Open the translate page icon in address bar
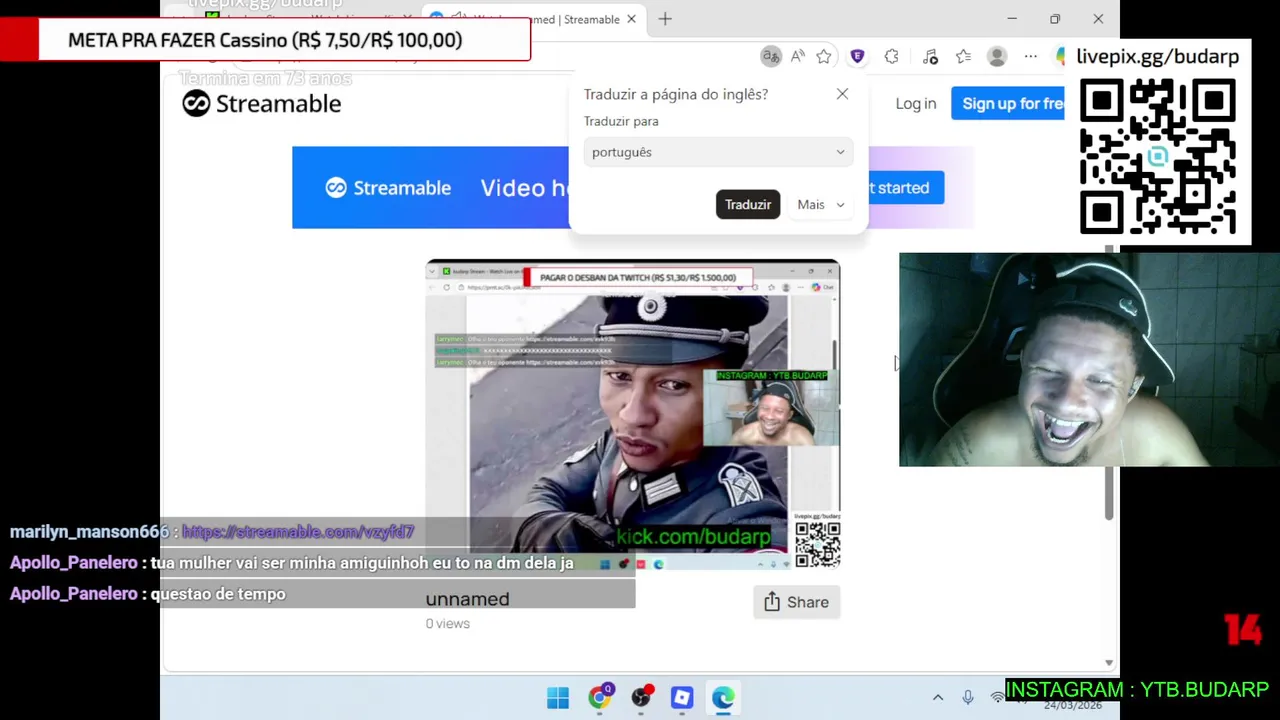 pyautogui.click(x=770, y=57)
